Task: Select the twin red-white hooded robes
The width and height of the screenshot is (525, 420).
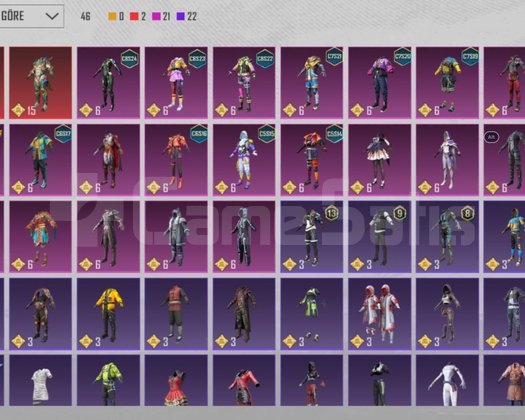Action: click(380, 314)
